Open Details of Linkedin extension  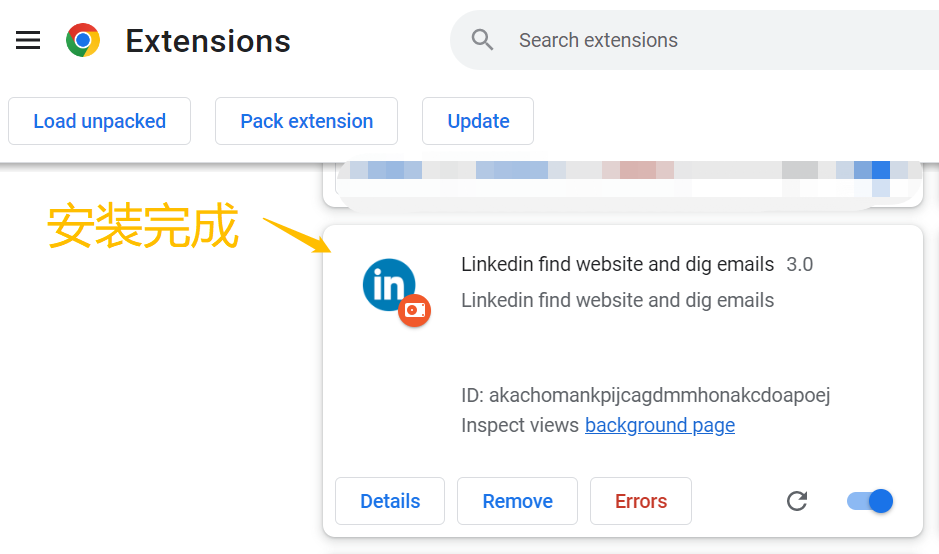pos(390,501)
